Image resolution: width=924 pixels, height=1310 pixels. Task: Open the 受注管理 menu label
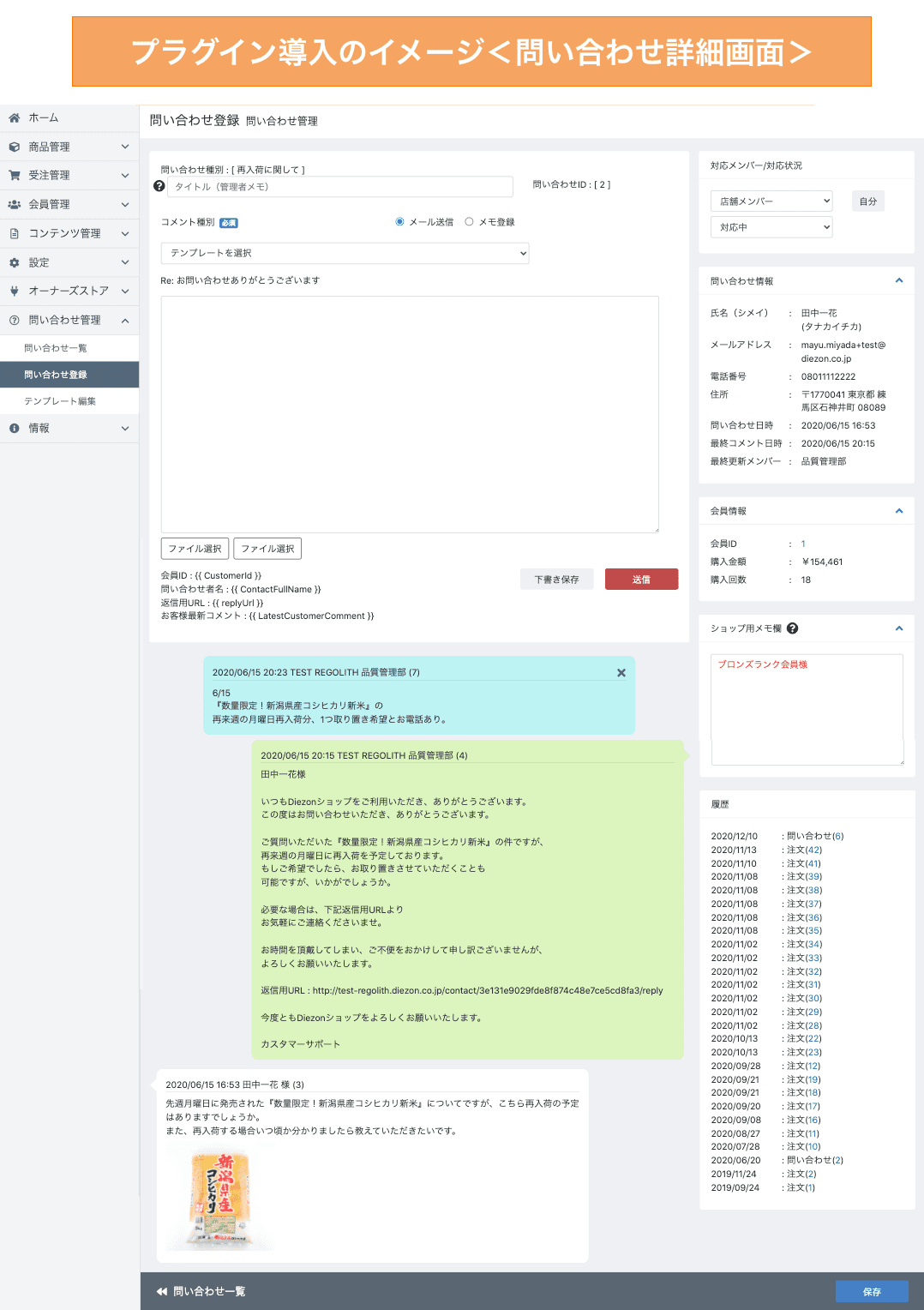point(50,175)
